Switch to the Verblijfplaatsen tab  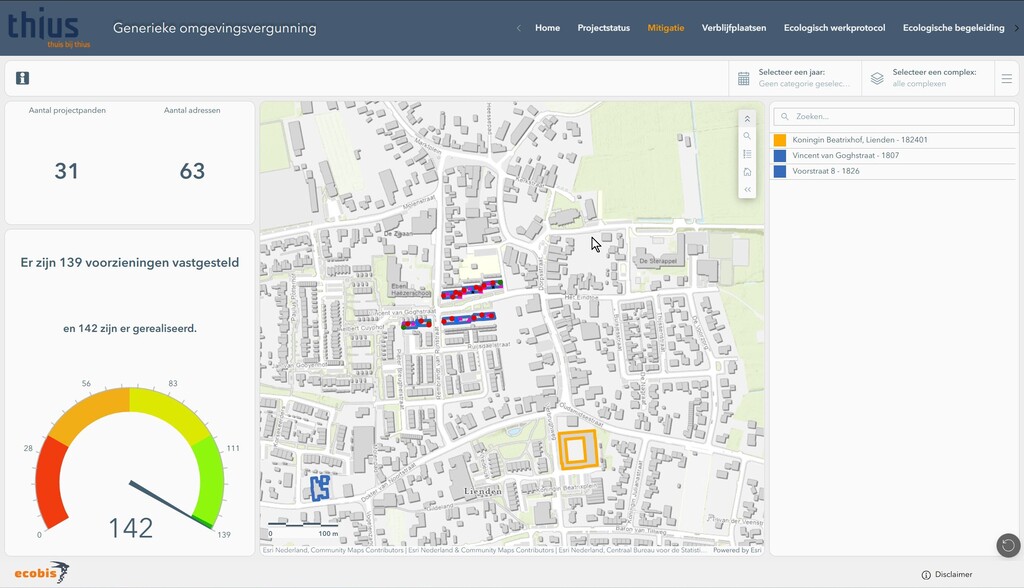(733, 28)
